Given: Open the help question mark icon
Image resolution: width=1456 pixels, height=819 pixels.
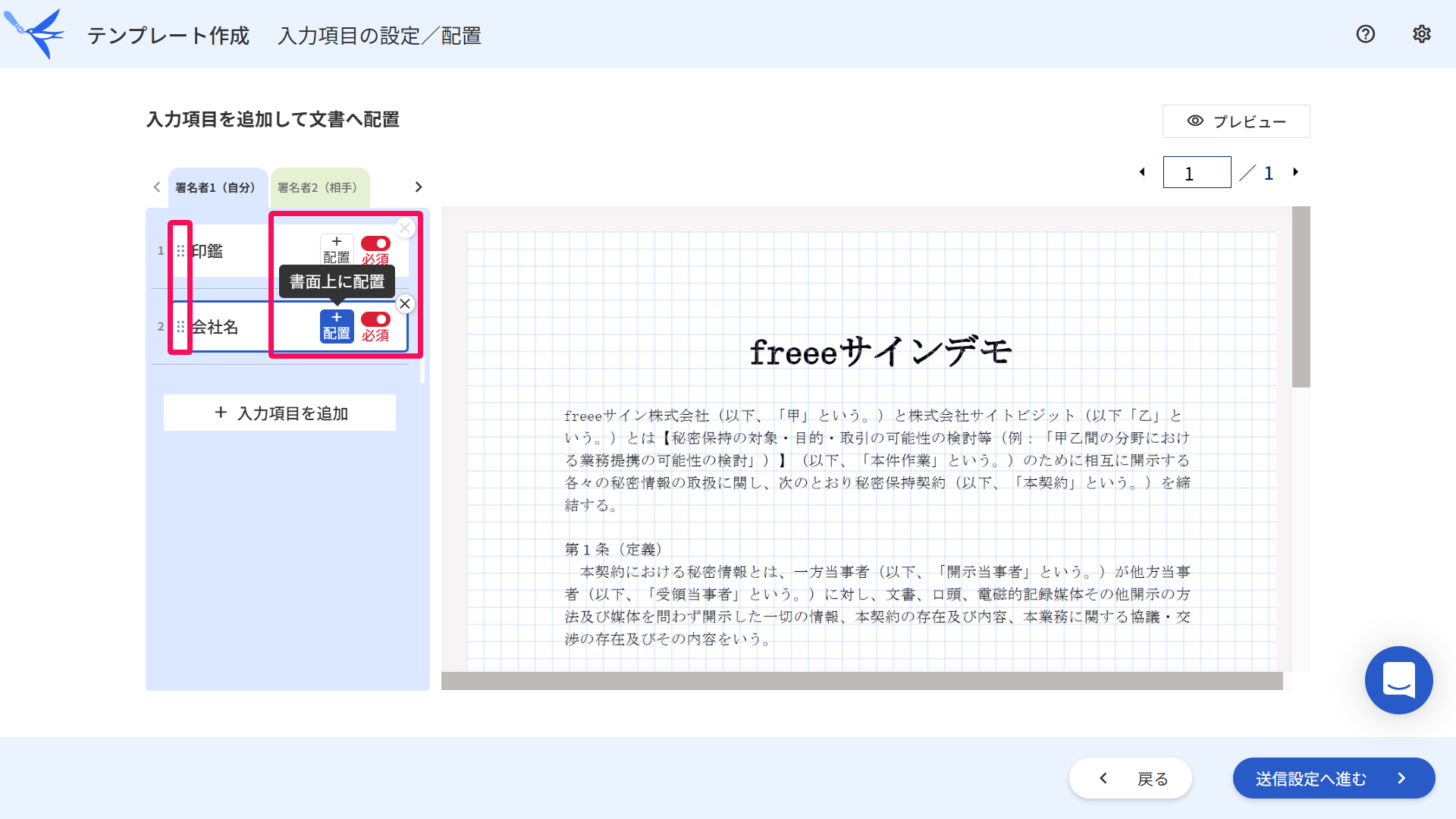Looking at the screenshot, I should click(x=1365, y=34).
